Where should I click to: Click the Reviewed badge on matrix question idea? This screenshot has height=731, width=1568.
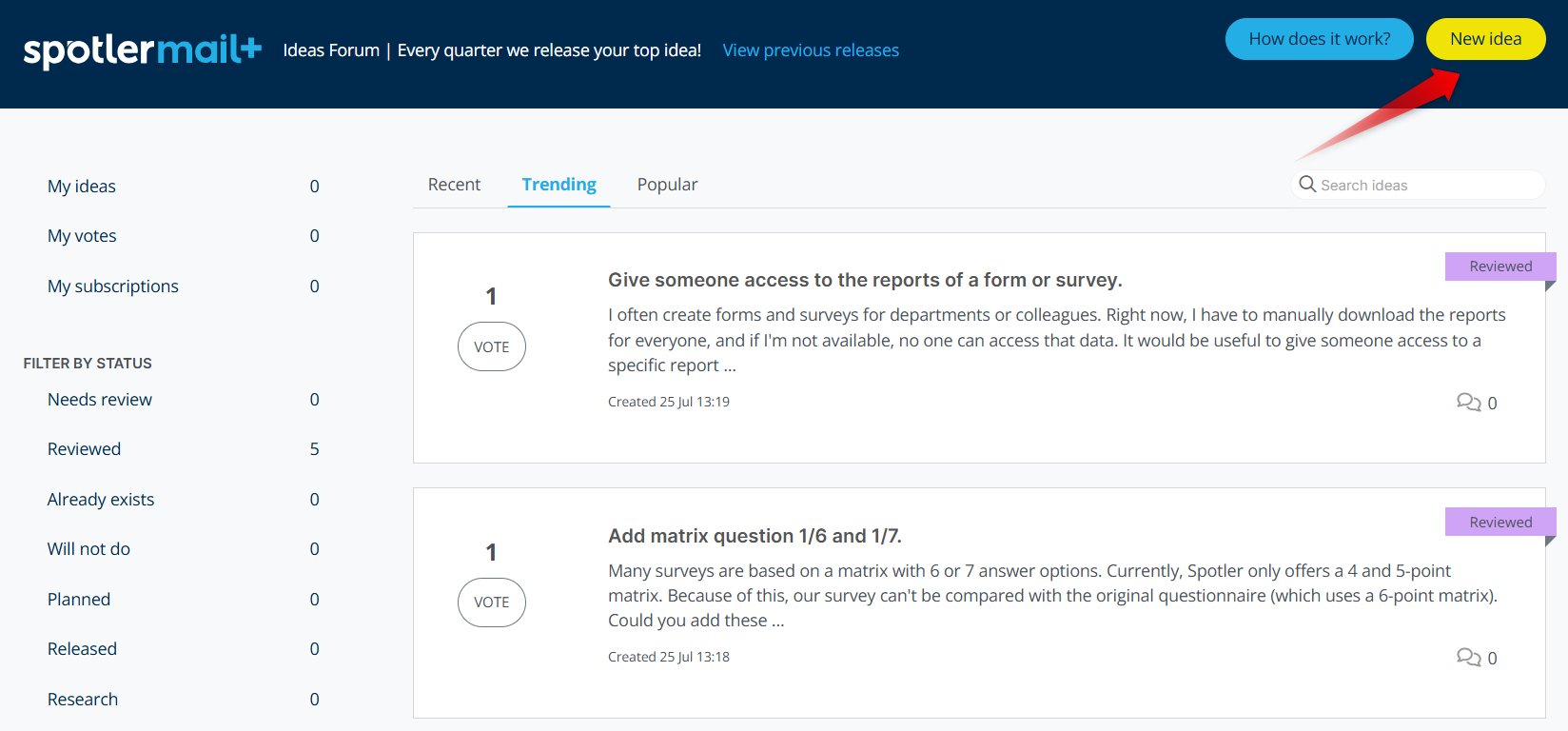coord(1499,523)
